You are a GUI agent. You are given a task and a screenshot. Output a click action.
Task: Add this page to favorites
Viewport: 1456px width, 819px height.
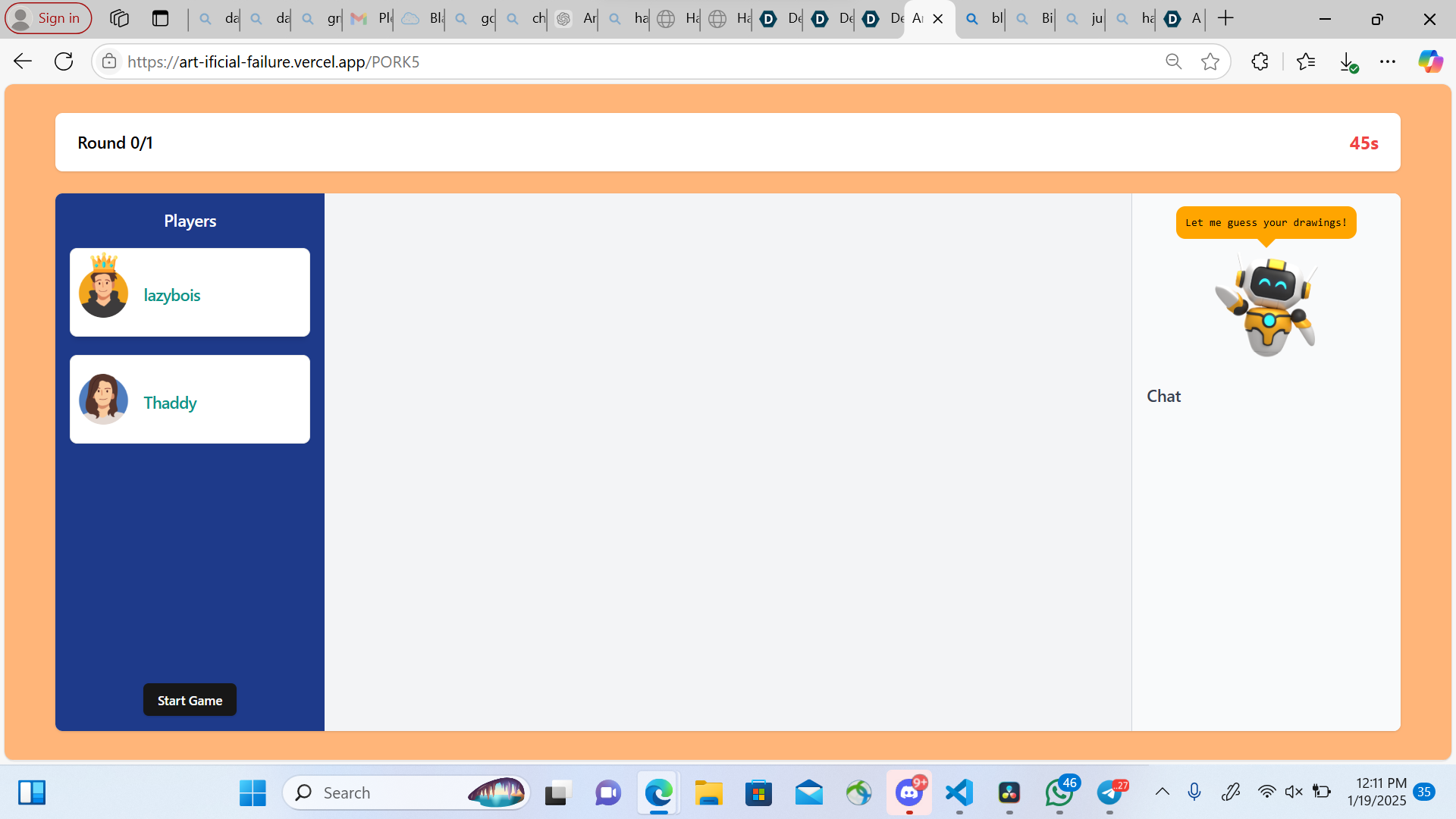coord(1210,61)
